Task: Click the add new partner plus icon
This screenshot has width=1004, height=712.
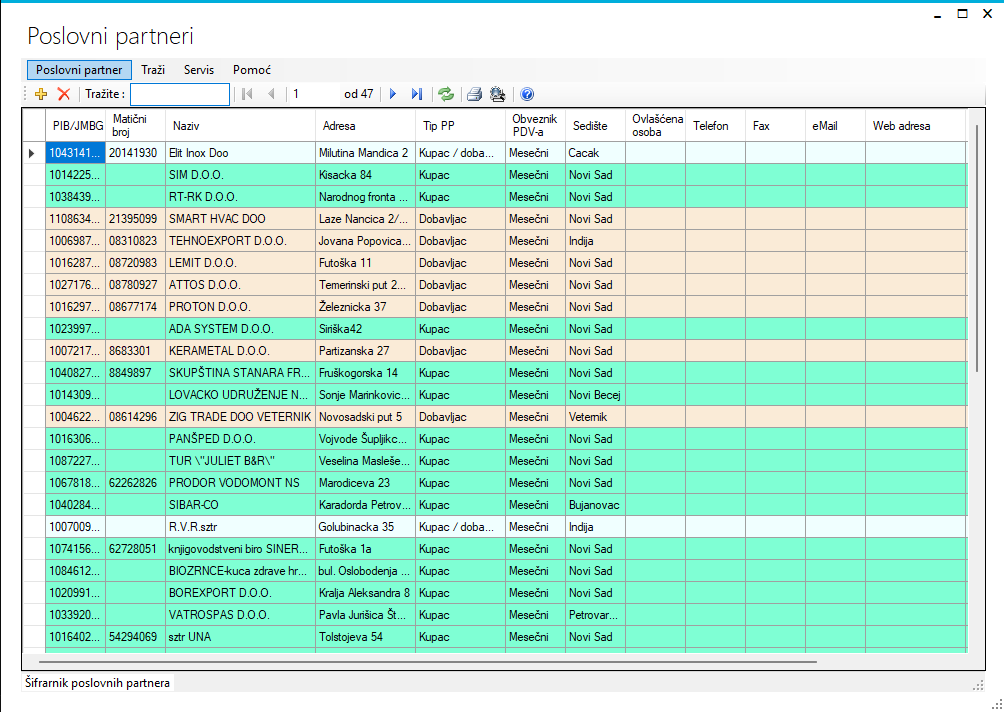Action: pyautogui.click(x=41, y=94)
